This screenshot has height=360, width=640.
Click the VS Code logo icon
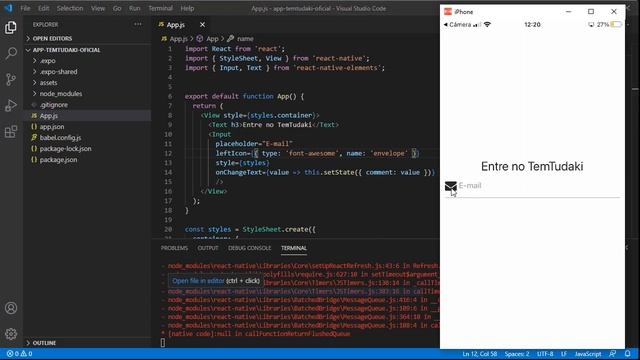(8, 8)
